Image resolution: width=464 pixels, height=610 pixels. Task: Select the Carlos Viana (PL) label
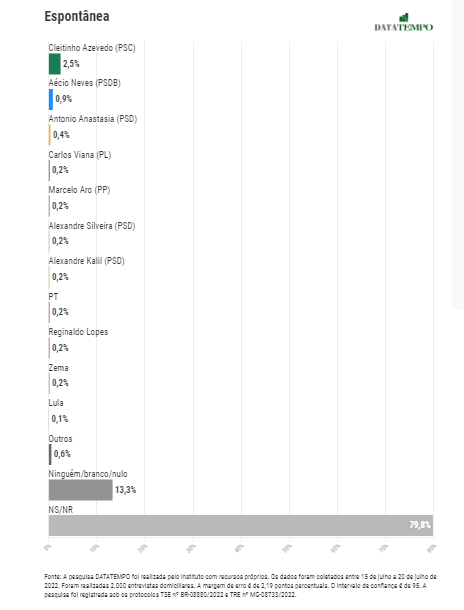tap(80, 155)
